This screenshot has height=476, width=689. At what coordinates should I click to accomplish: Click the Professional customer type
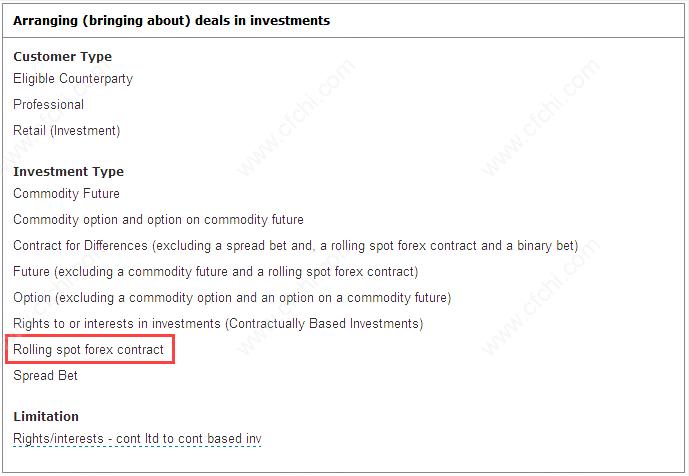click(48, 105)
